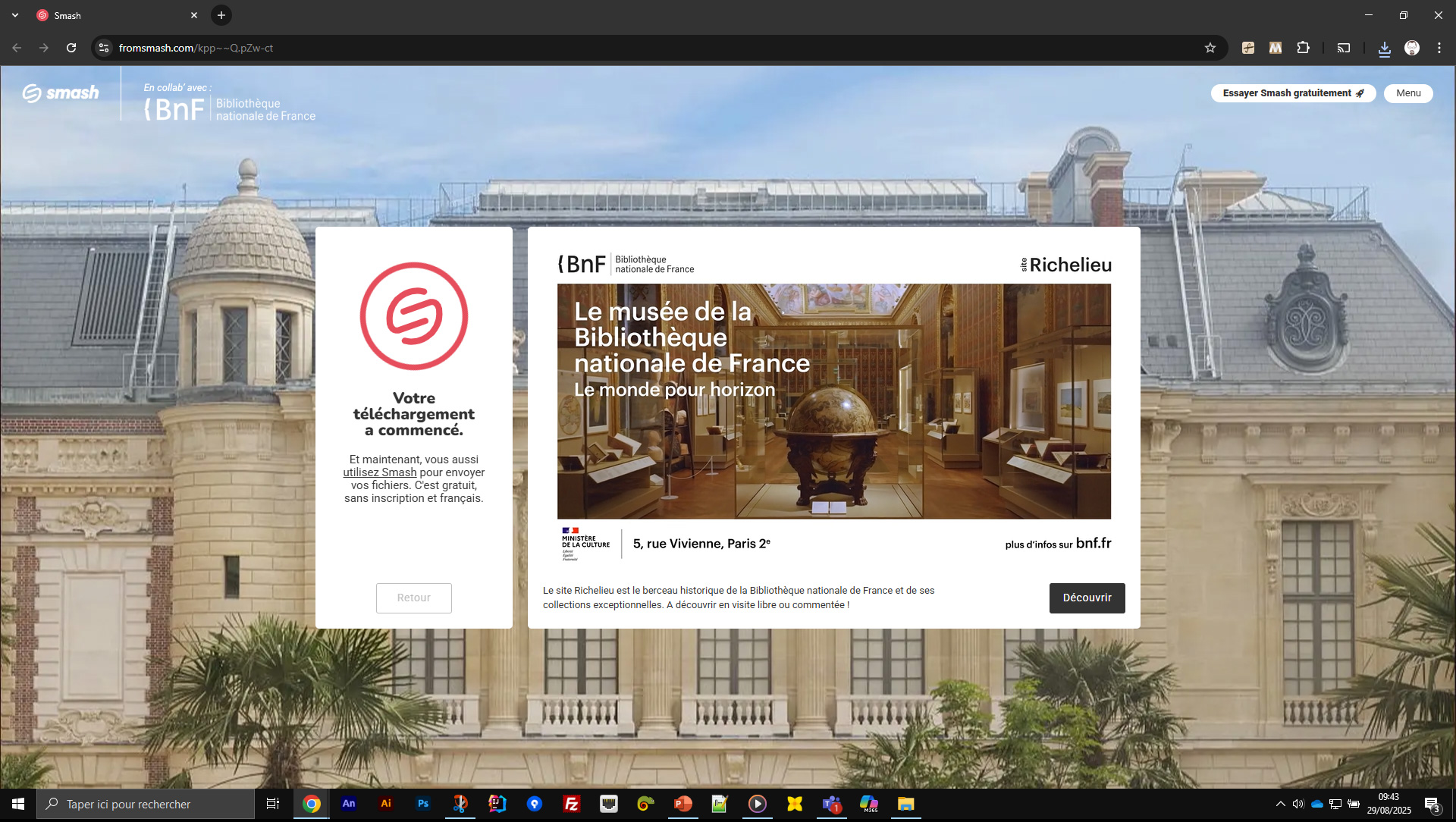This screenshot has height=822, width=1456.
Task: Launch Adobe Photoshop from taskbar
Action: click(x=423, y=804)
